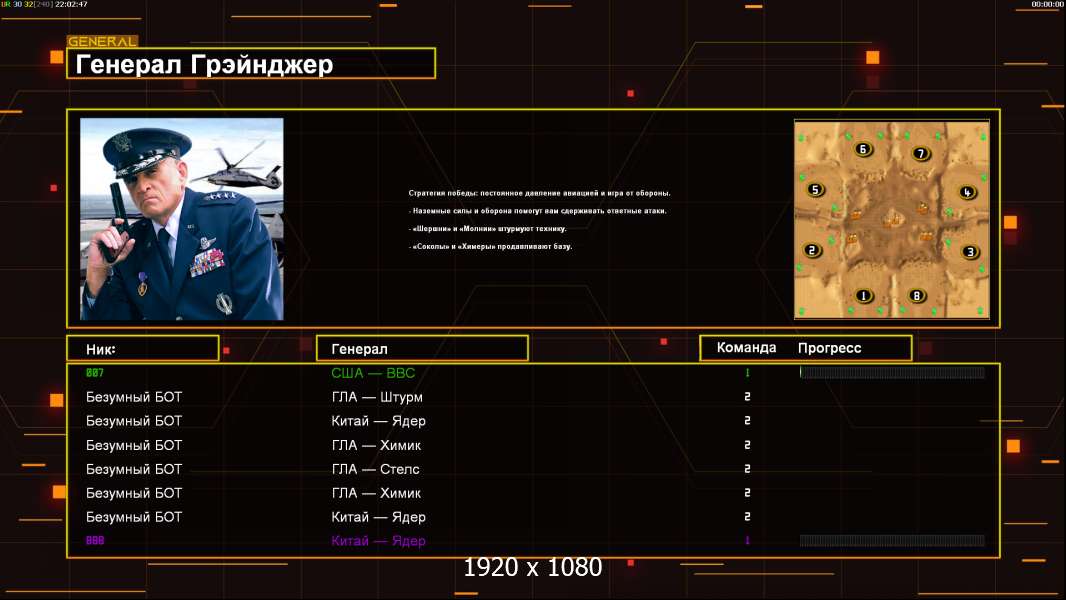
Task: Click the purple 'Китай — Ядер' faction text
Action: point(378,541)
